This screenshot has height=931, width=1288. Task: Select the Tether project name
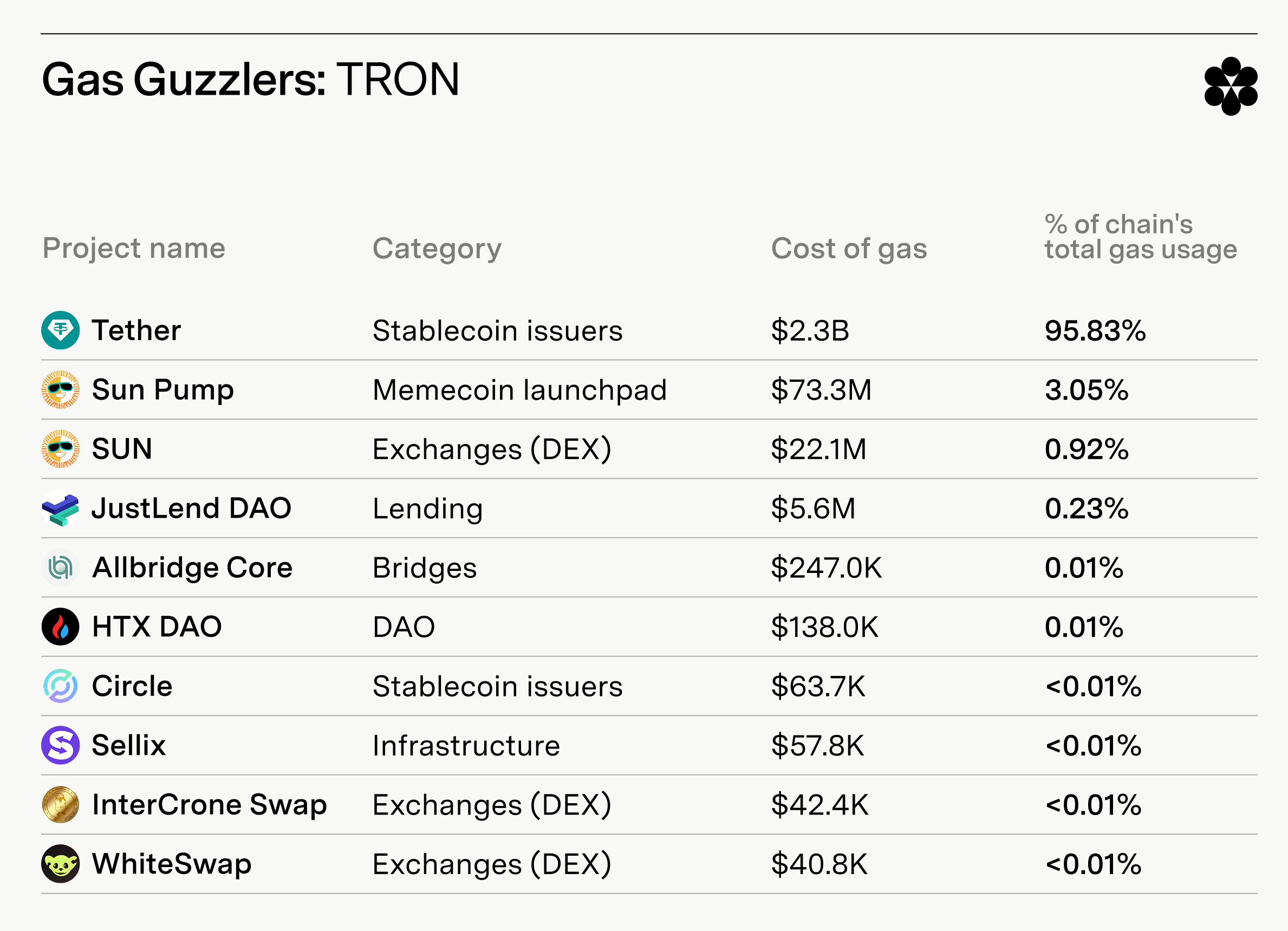coord(136,330)
